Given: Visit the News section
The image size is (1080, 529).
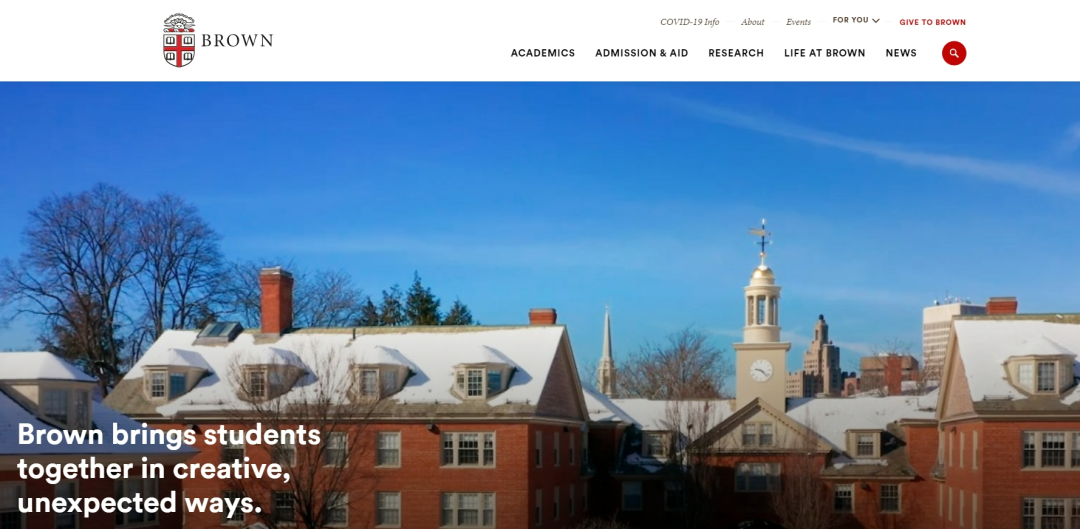Looking at the screenshot, I should coord(901,53).
